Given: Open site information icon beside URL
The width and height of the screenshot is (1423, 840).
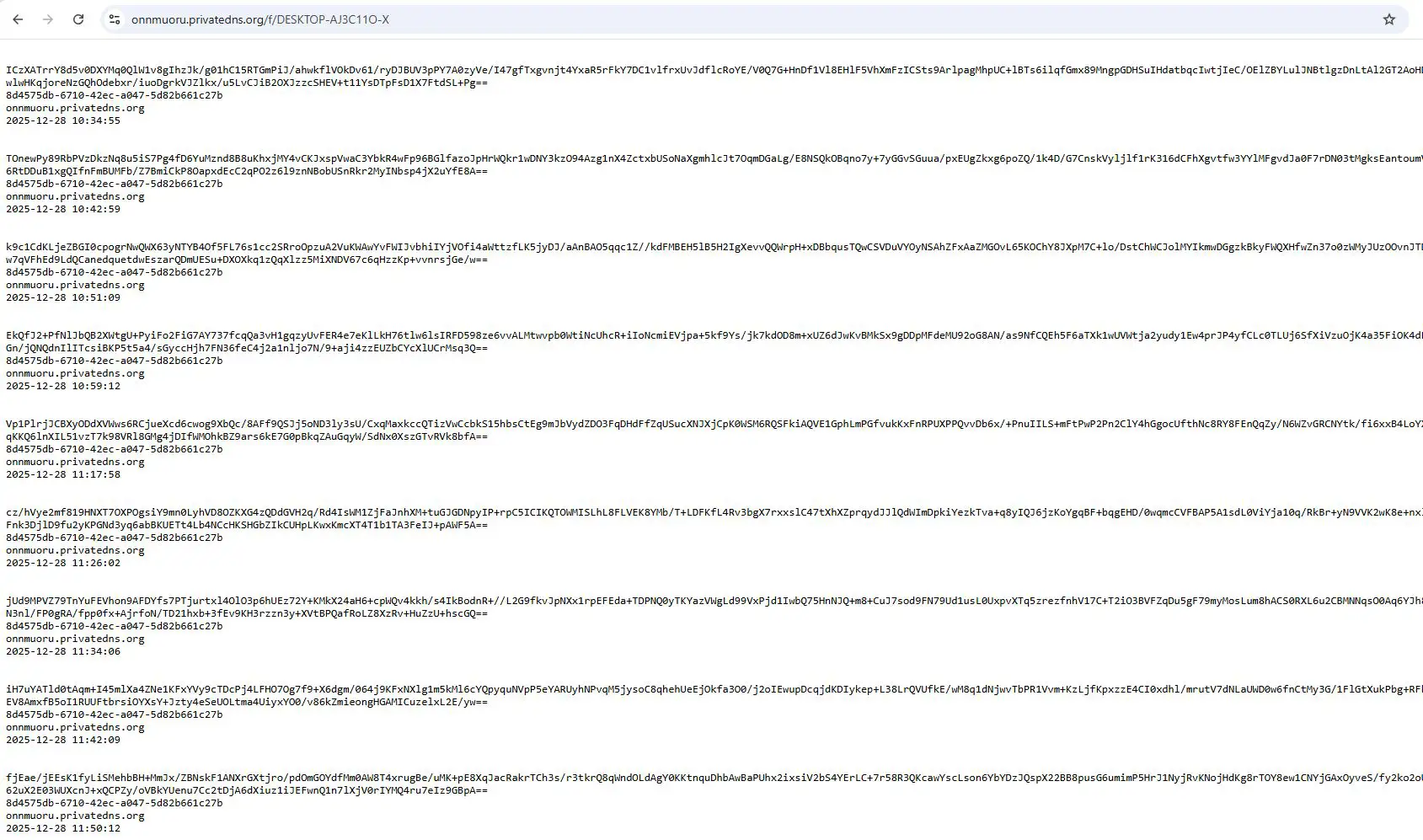Looking at the screenshot, I should click(x=115, y=19).
